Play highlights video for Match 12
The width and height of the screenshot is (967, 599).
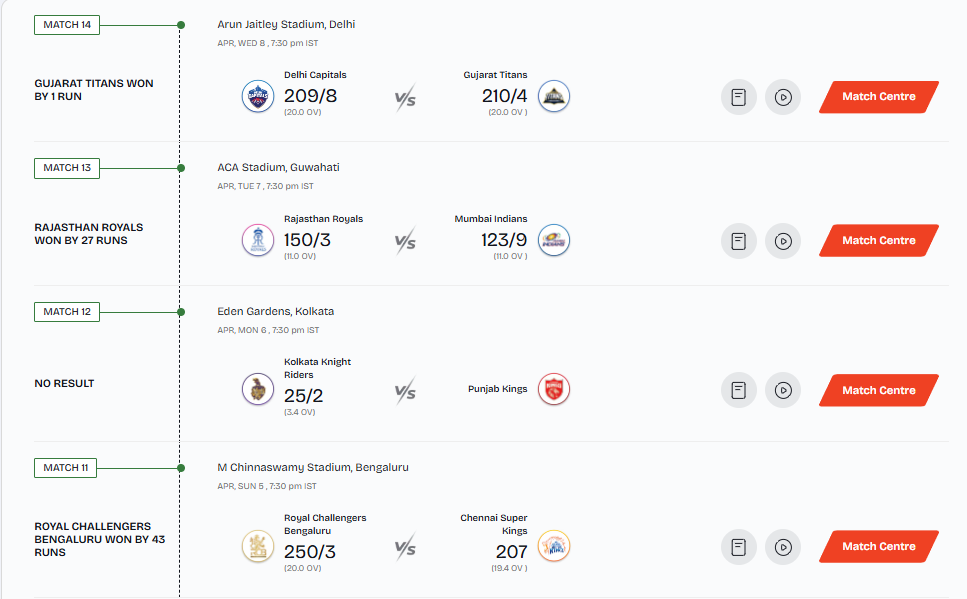click(783, 391)
